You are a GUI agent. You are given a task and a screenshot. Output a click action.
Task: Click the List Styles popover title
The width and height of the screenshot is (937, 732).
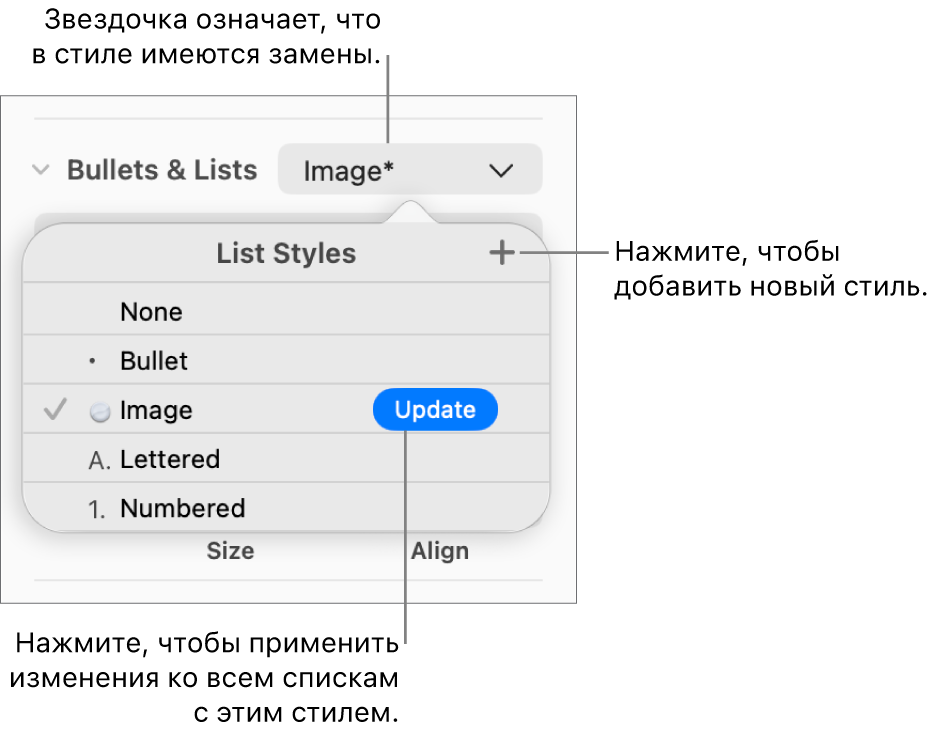tap(286, 254)
